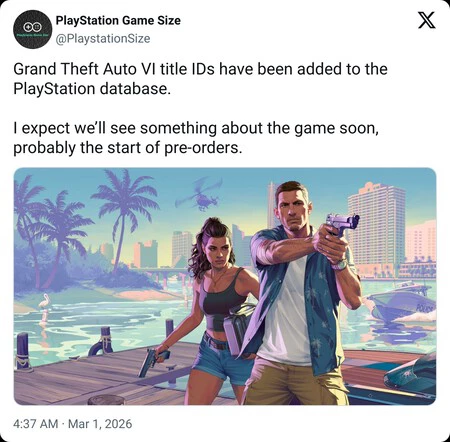
Task: Click the large palm tree in artwork
Action: (x=125, y=213)
